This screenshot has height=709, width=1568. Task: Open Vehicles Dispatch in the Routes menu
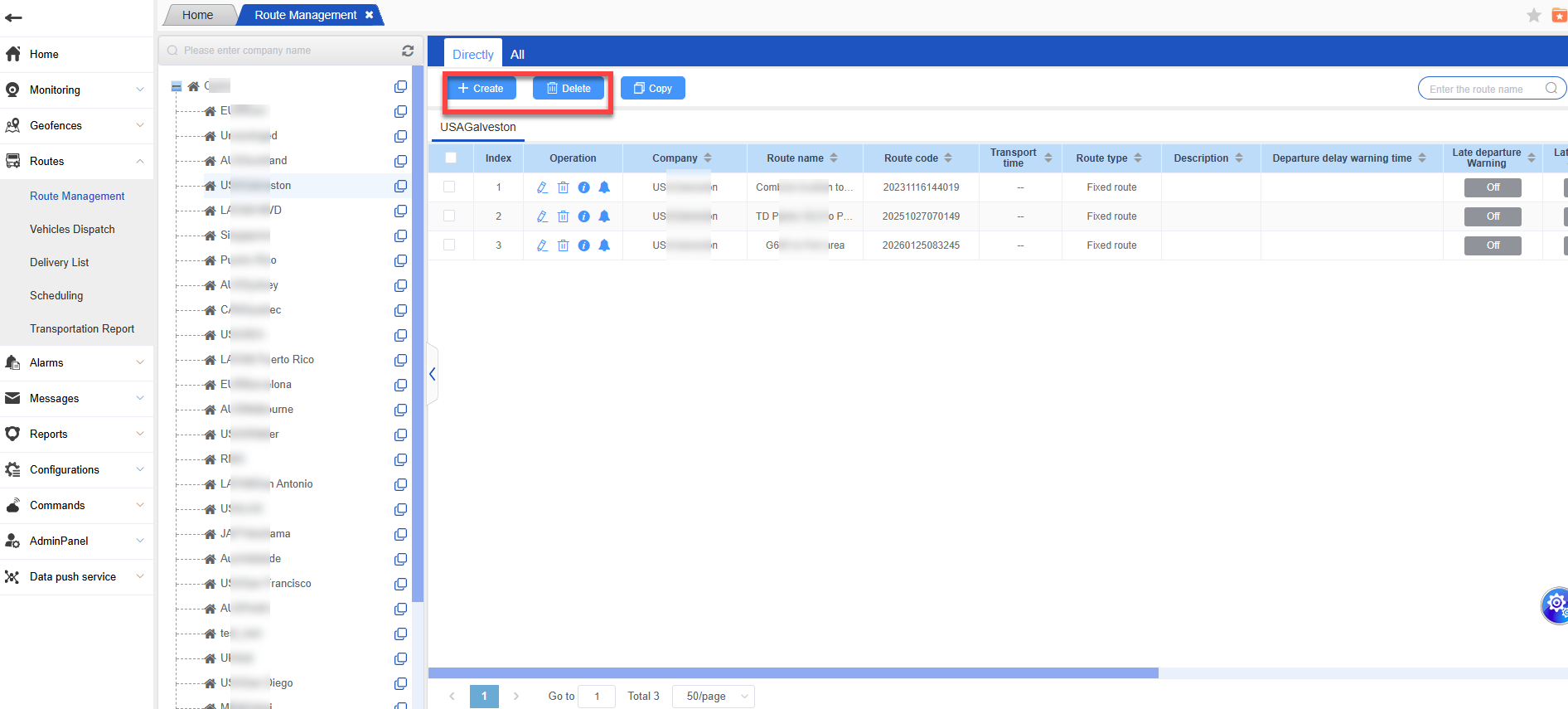[x=72, y=229]
